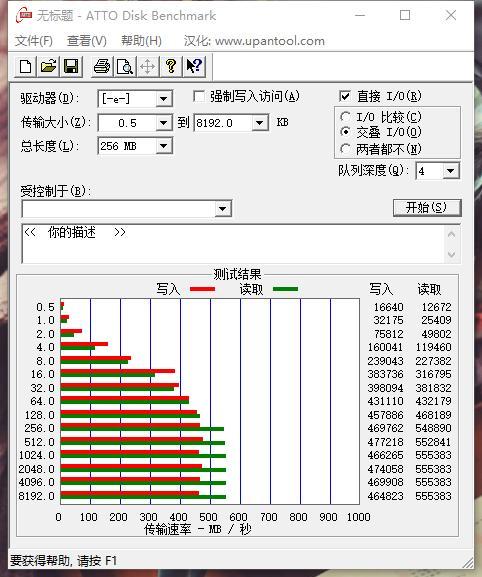Close the ATTO Disk Benchmark window
This screenshot has height=577, width=482.
point(451,15)
